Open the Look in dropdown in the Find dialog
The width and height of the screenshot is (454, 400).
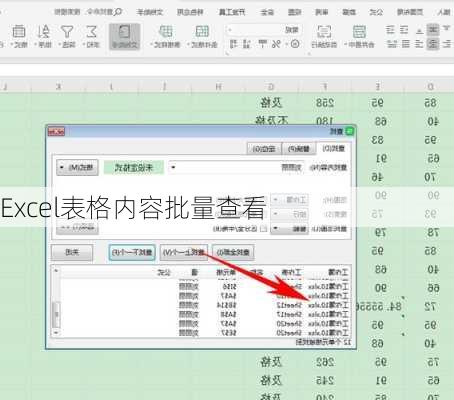289,229
